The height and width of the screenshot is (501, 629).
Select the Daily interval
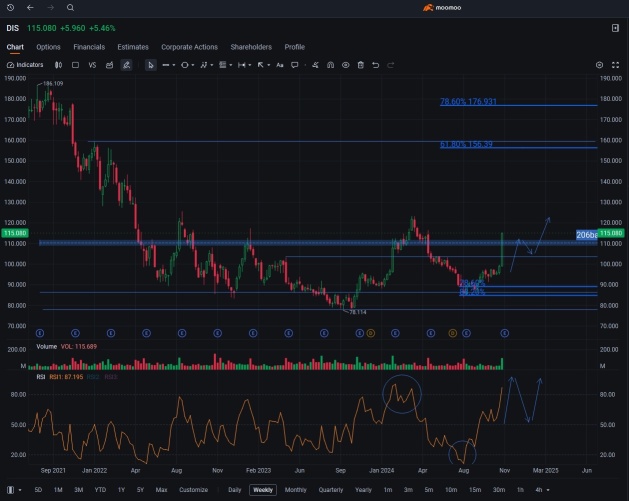pos(235,490)
